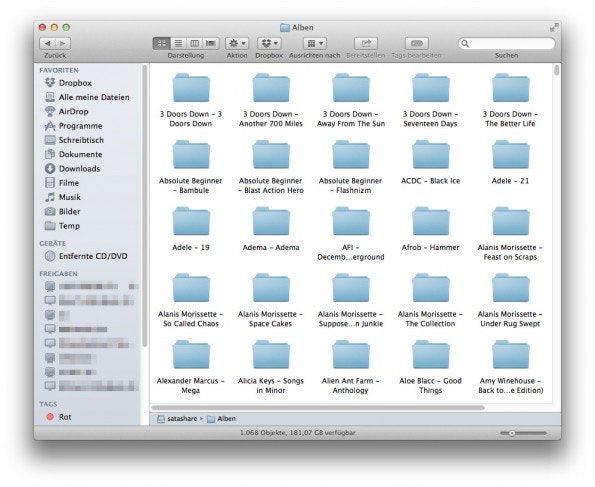Enter full screen via corner arrows

[554, 27]
